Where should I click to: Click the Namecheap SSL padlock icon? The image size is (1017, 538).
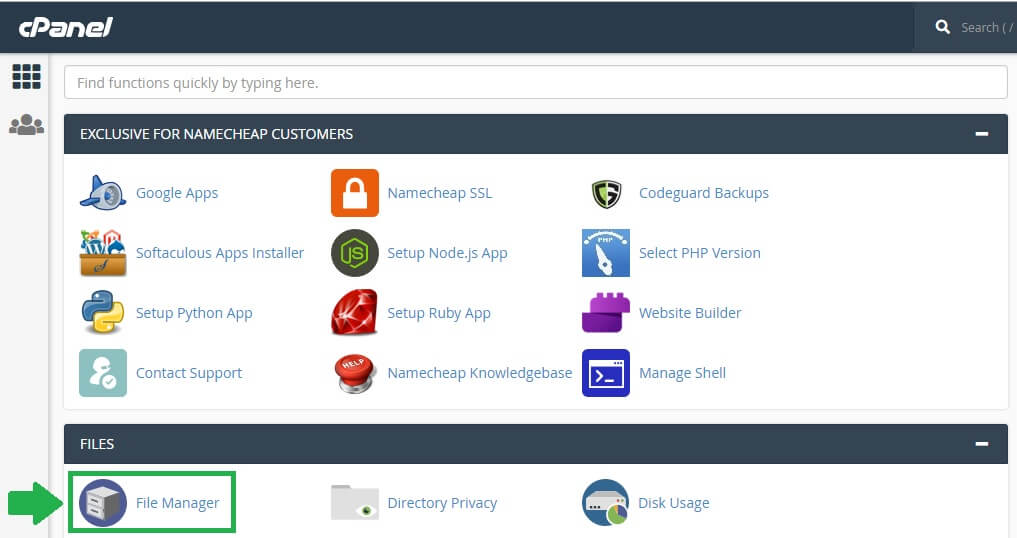pos(355,193)
